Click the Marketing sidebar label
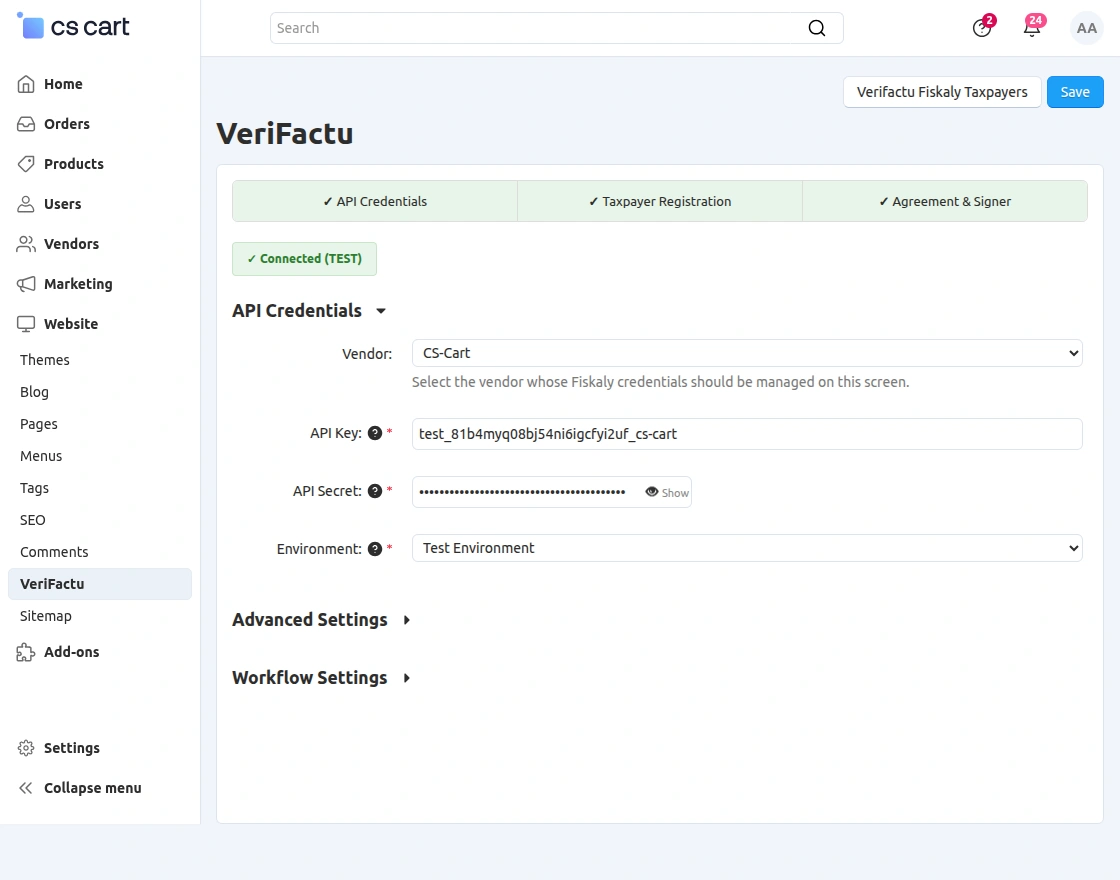Image resolution: width=1120 pixels, height=880 pixels. point(79,284)
